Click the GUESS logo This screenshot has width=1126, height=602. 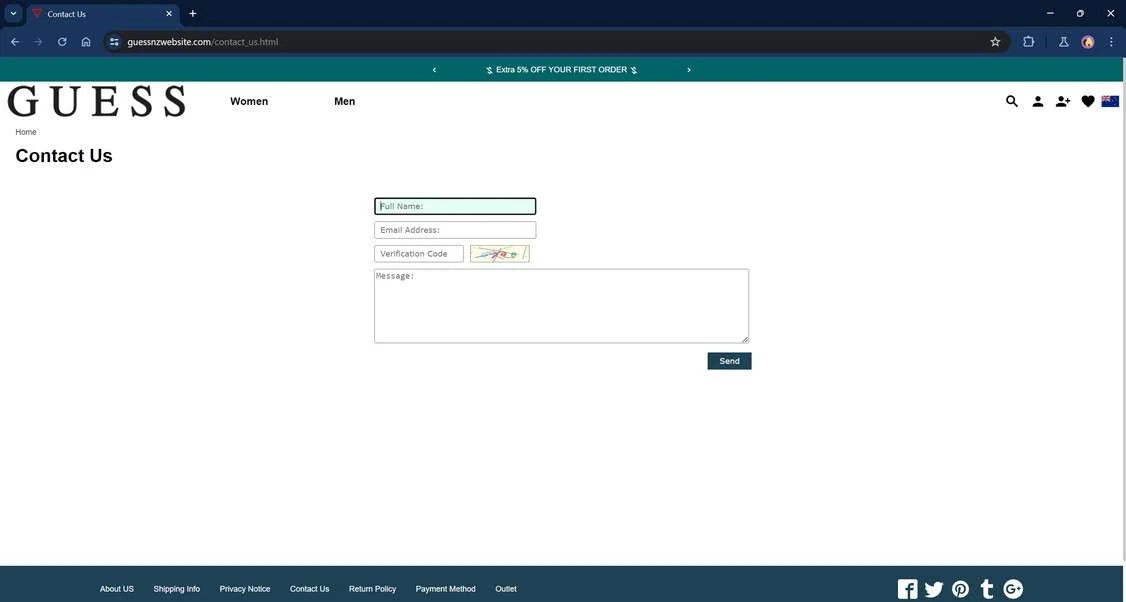click(x=97, y=101)
